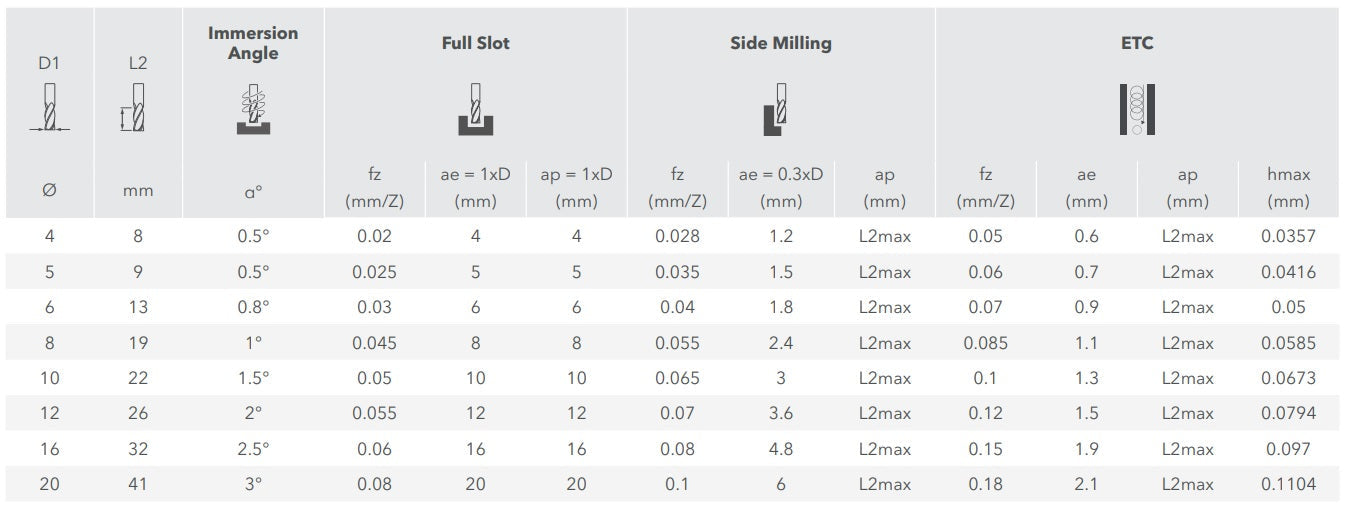
Task: Select the ETC fz value 0.085
Action: pyautogui.click(x=985, y=343)
